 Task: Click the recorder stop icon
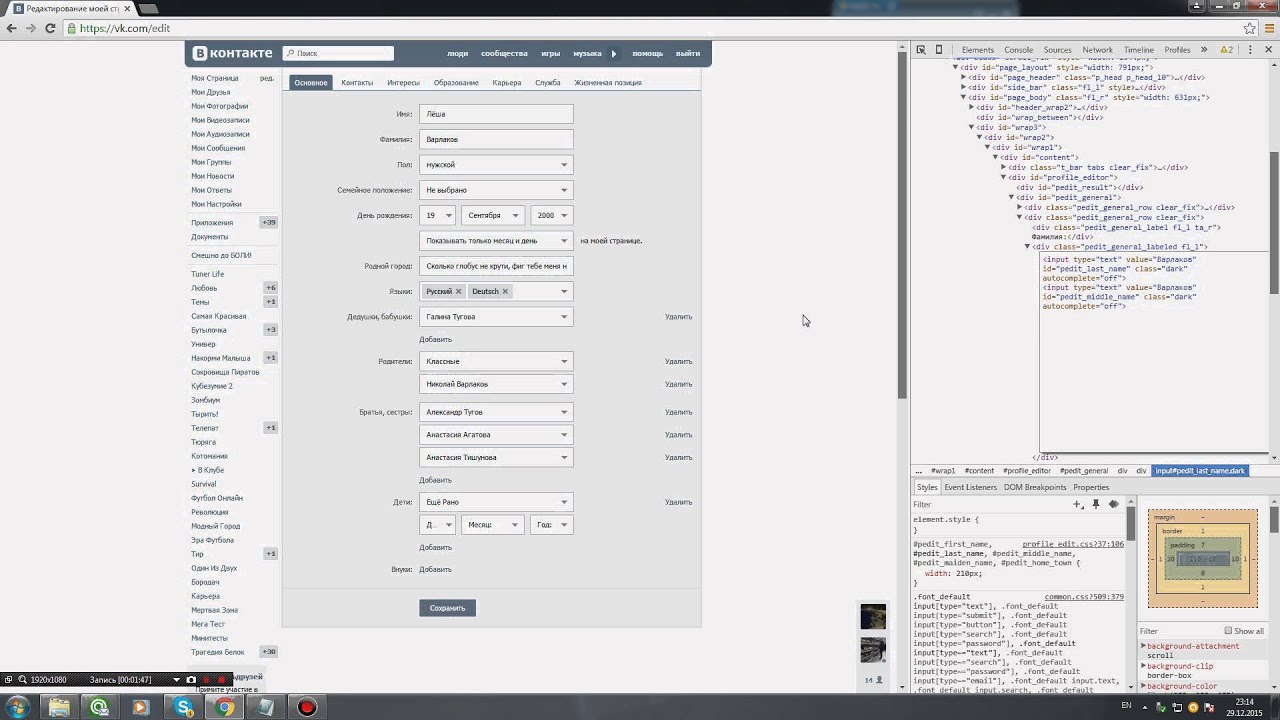pos(222,680)
